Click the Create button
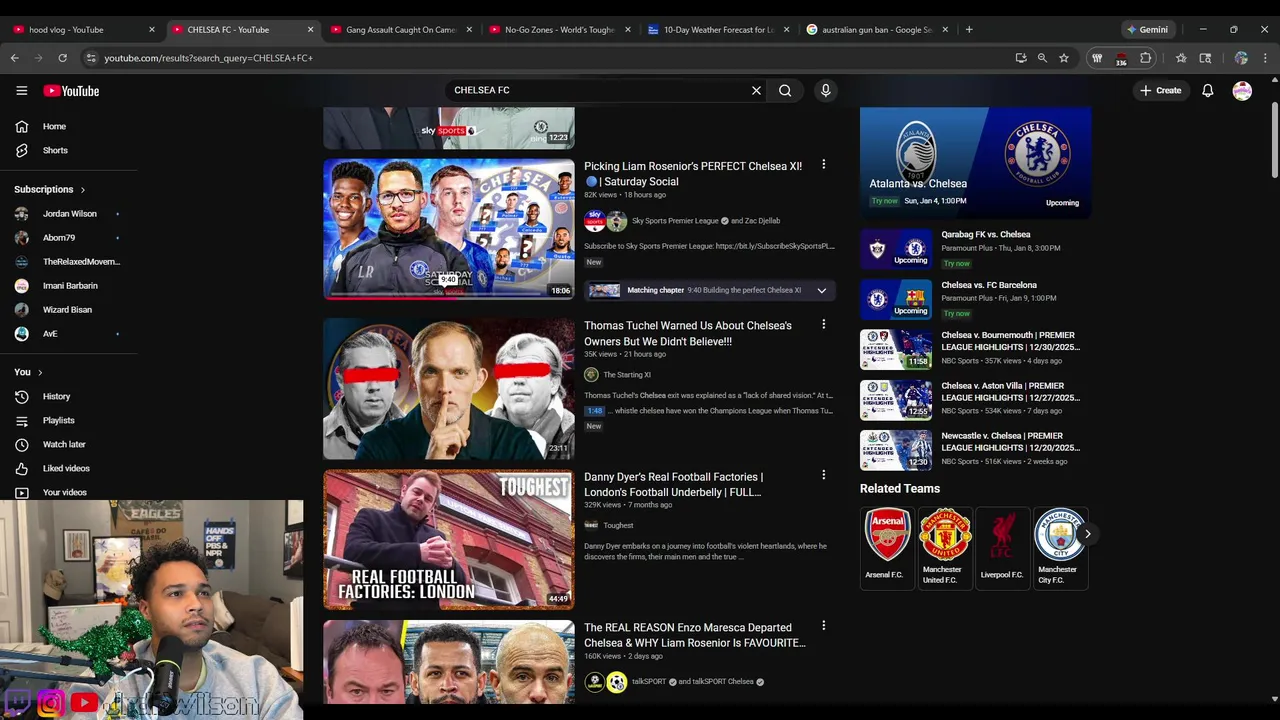The height and width of the screenshot is (720, 1280). click(x=1160, y=90)
